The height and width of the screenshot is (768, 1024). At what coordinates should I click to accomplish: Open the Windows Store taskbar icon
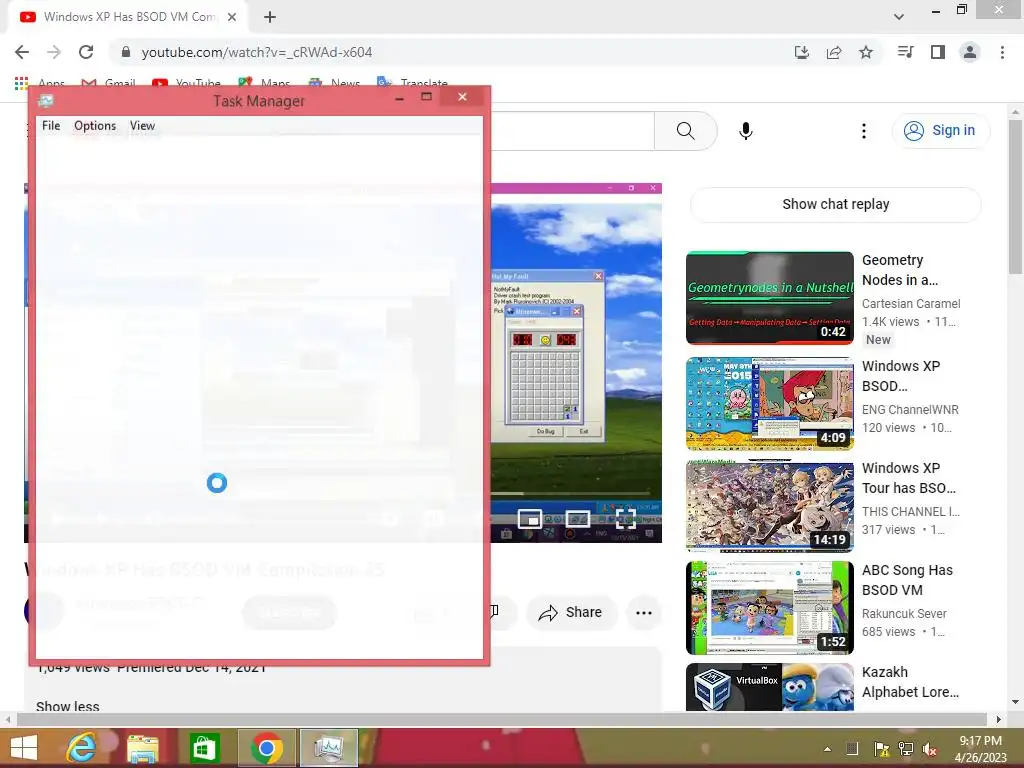204,748
